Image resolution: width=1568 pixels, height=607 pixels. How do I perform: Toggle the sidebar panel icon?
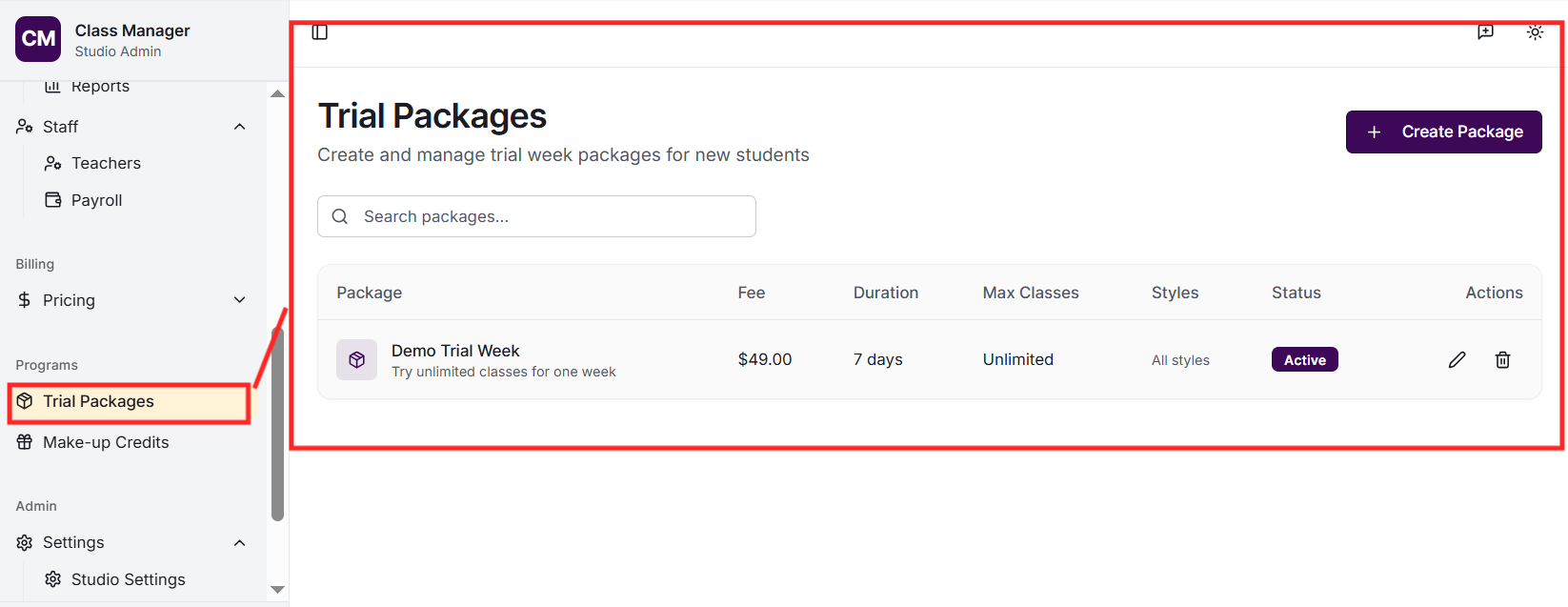pyautogui.click(x=320, y=32)
